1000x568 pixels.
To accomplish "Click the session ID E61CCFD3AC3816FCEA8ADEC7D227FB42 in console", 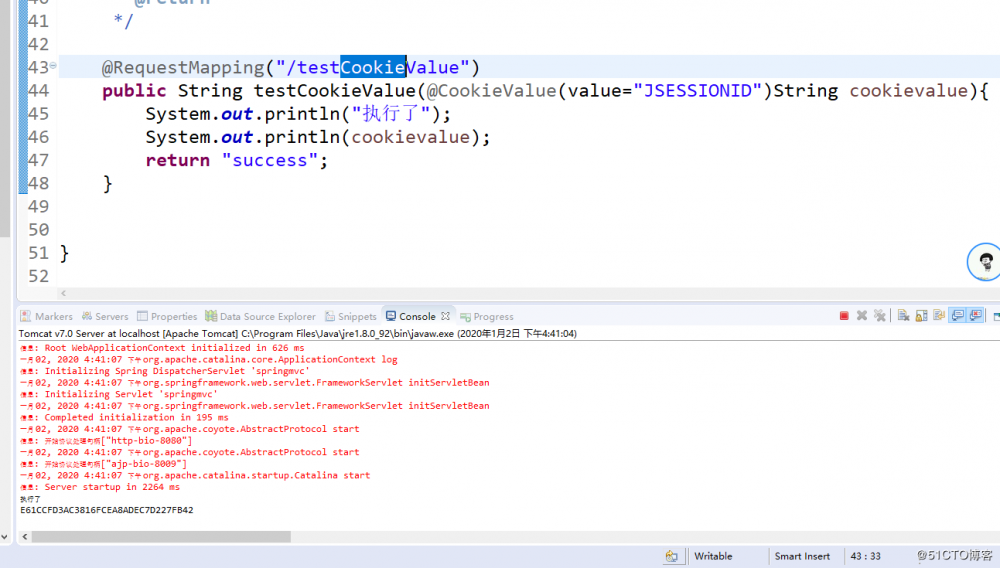I will point(107,510).
